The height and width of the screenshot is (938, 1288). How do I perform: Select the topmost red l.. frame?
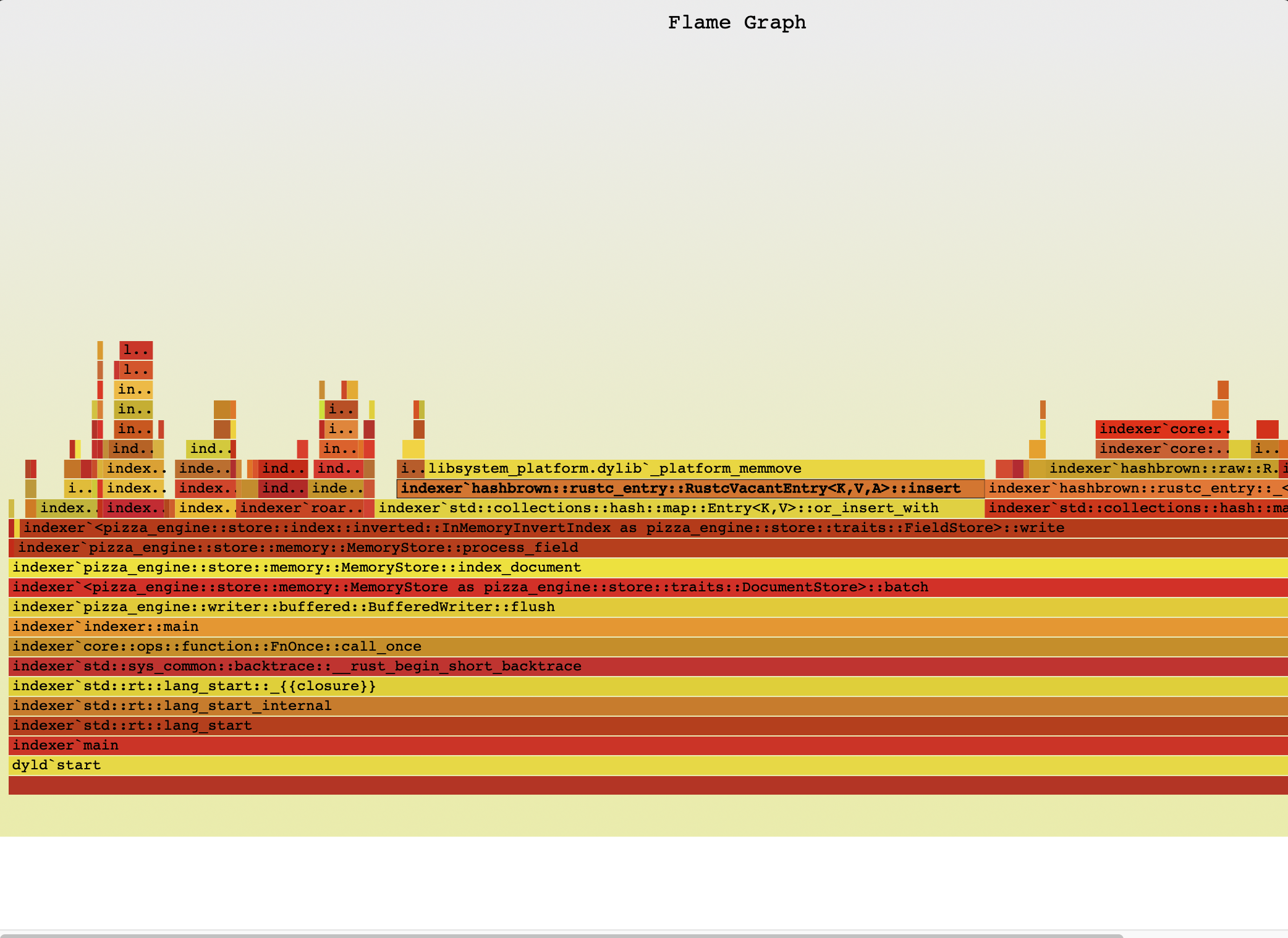pos(136,350)
